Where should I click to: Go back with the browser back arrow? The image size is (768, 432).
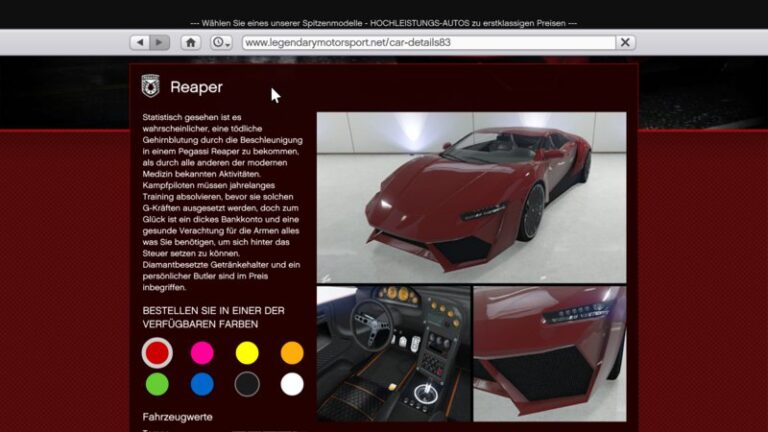[x=139, y=43]
